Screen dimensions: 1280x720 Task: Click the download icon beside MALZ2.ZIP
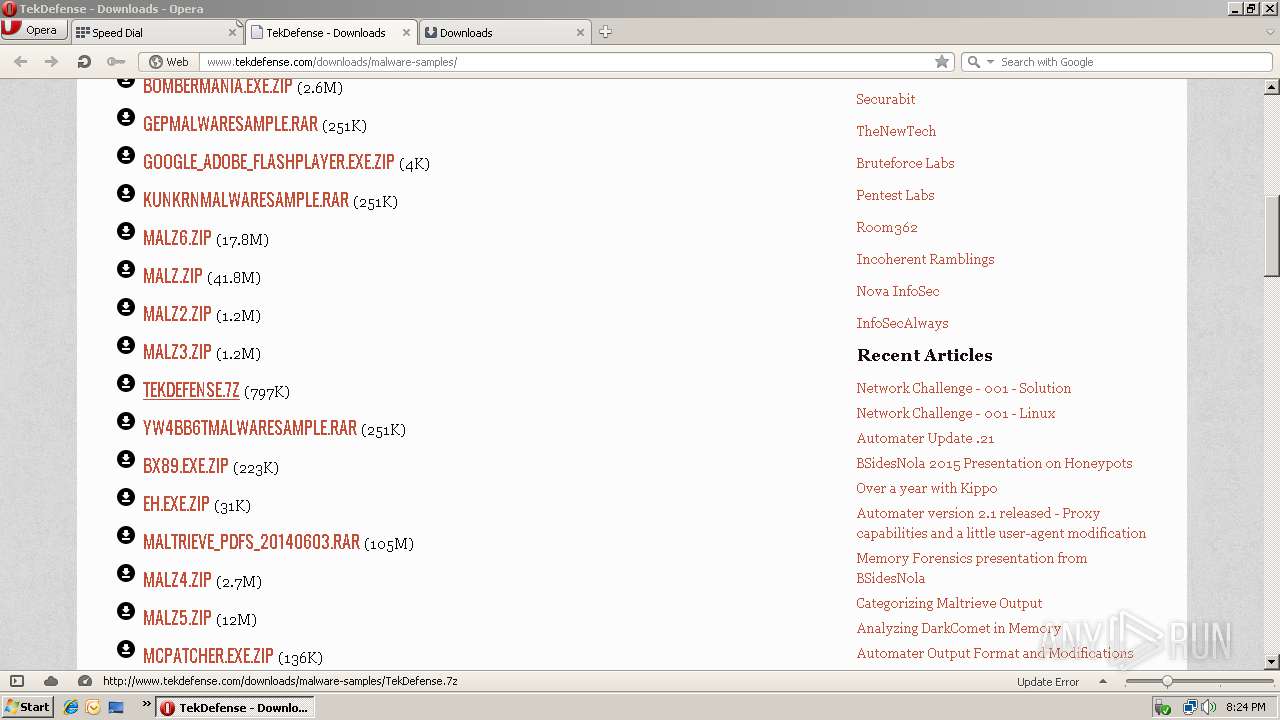(x=126, y=307)
